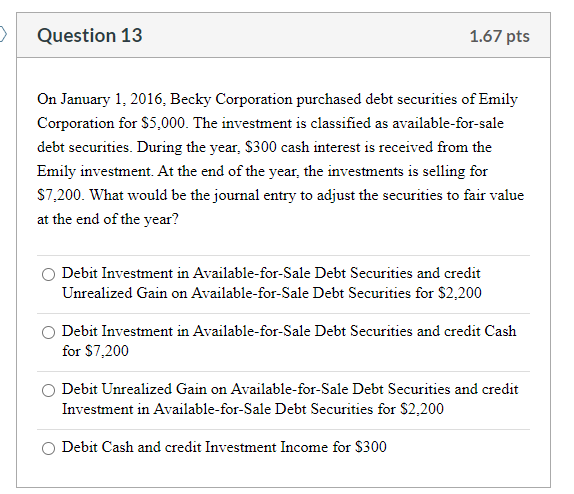Click the 'available-for-sale' phrase in the question body
Screen dimensions: 574x494
(x=448, y=123)
